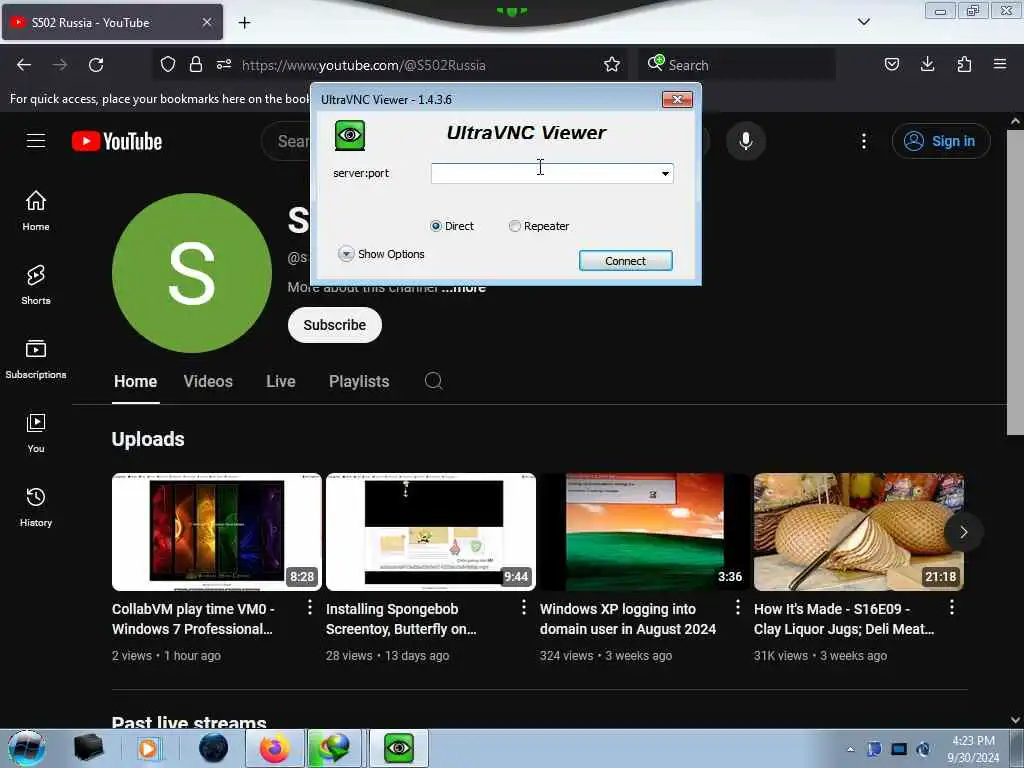Click the Firefox back arrow
Image resolution: width=1024 pixels, height=768 pixels.
click(24, 65)
